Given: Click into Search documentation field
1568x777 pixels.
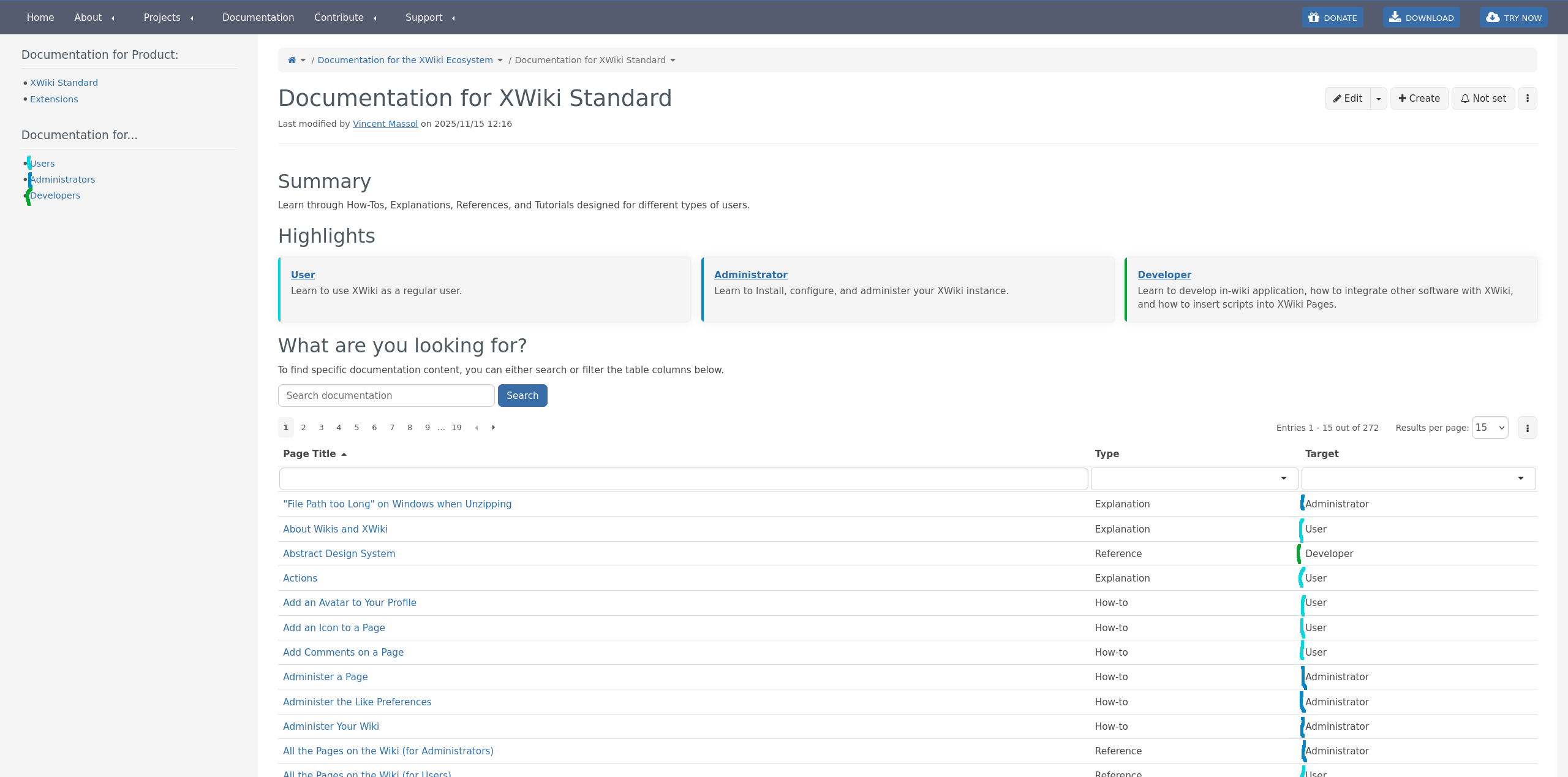Looking at the screenshot, I should pos(386,396).
